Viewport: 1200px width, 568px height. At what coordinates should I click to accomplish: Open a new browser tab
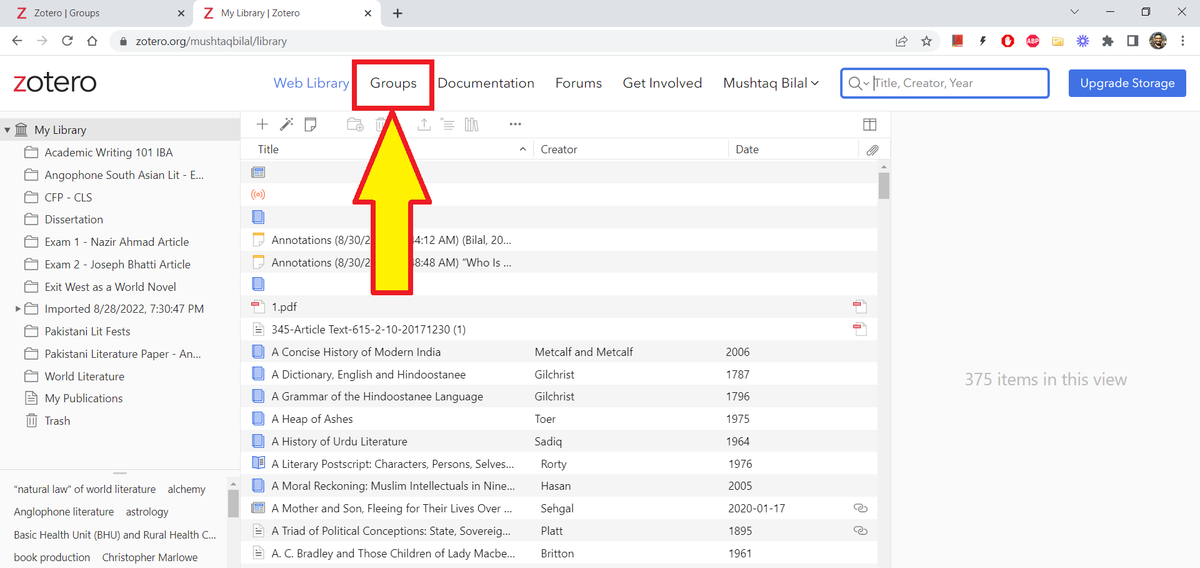(397, 13)
